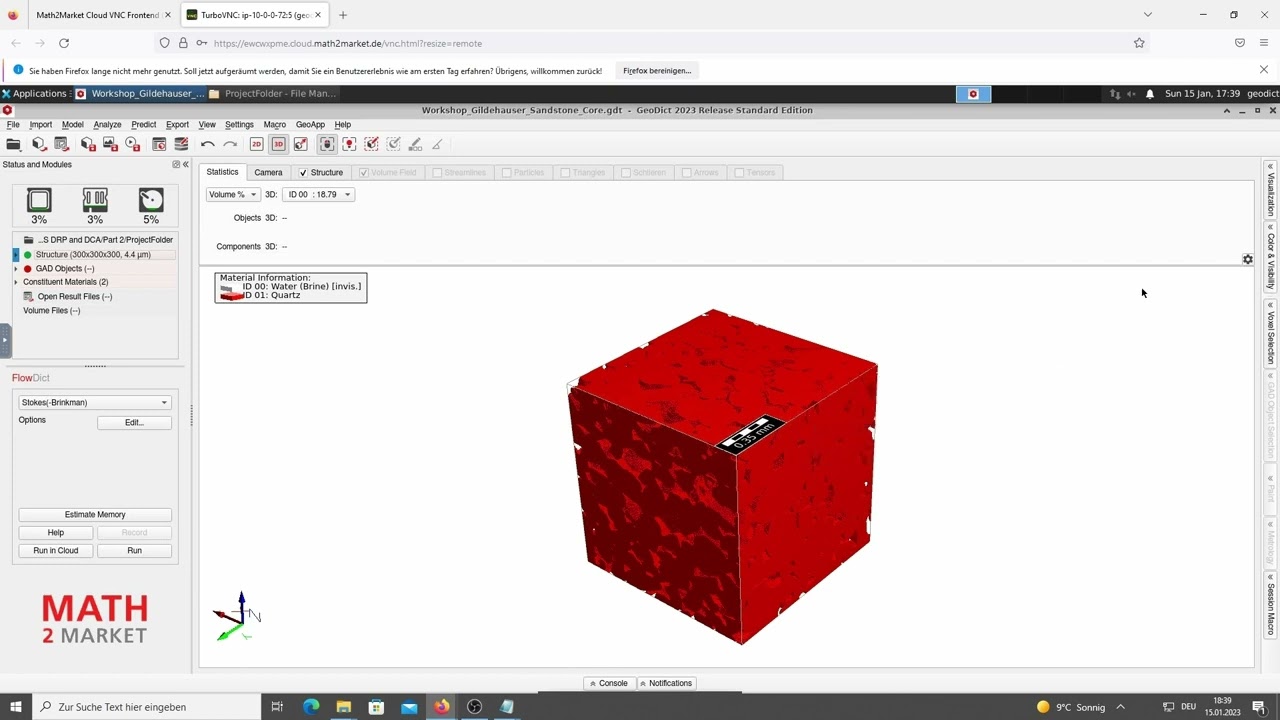This screenshot has height=720, width=1280.
Task: Click the save video toolbar icon
Action: pyautogui.click(x=132, y=144)
